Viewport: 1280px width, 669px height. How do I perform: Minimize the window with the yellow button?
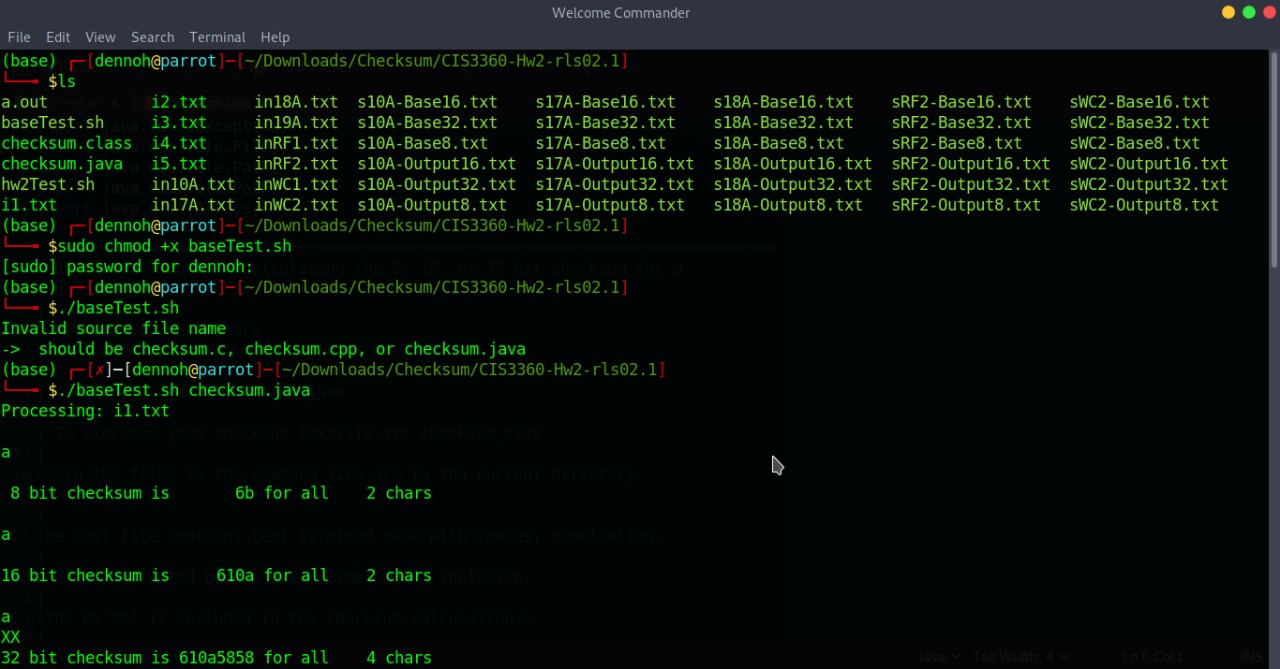1228,13
